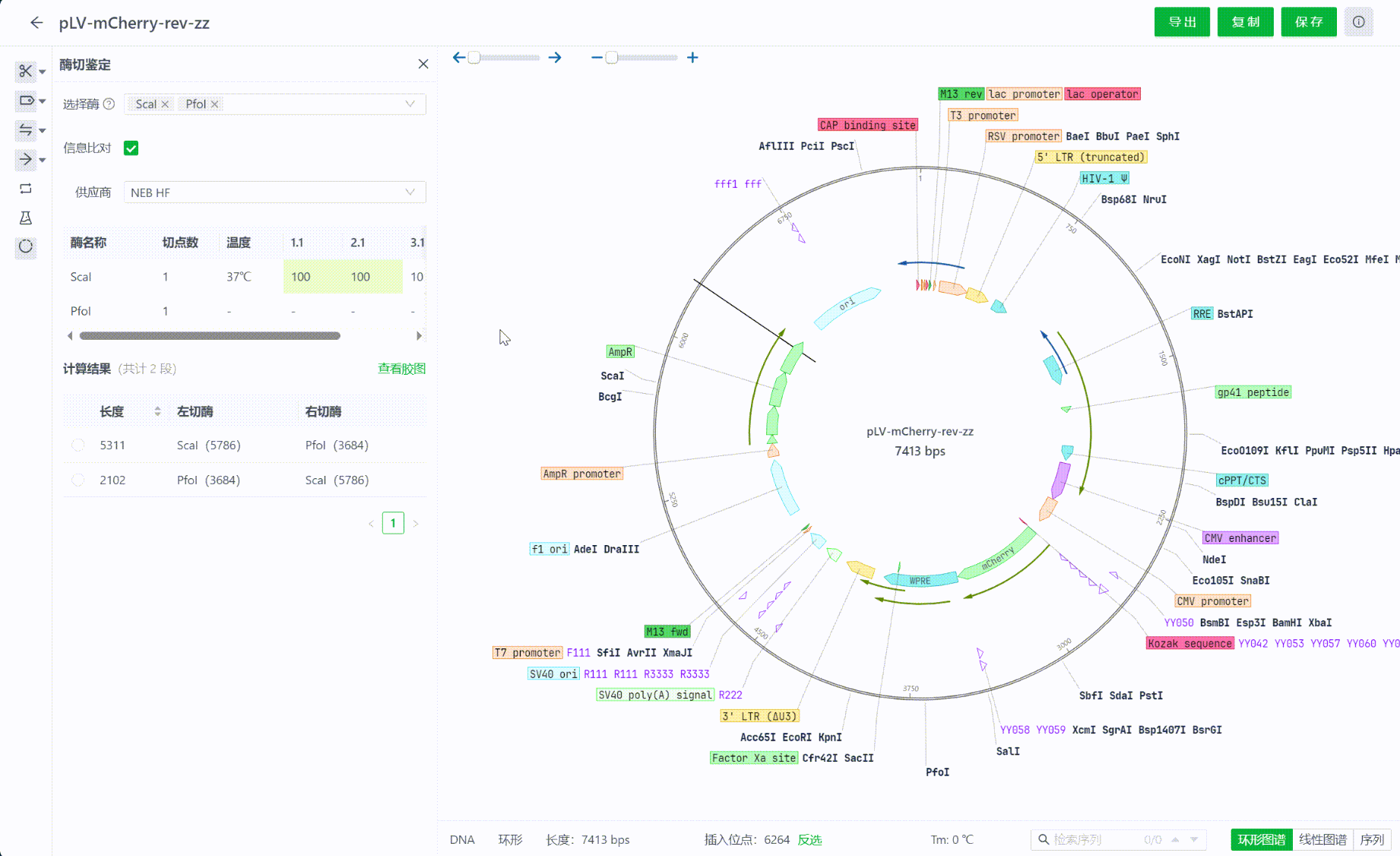Click the minus zoom-out icon
This screenshot has width=1400, height=856.
point(597,58)
